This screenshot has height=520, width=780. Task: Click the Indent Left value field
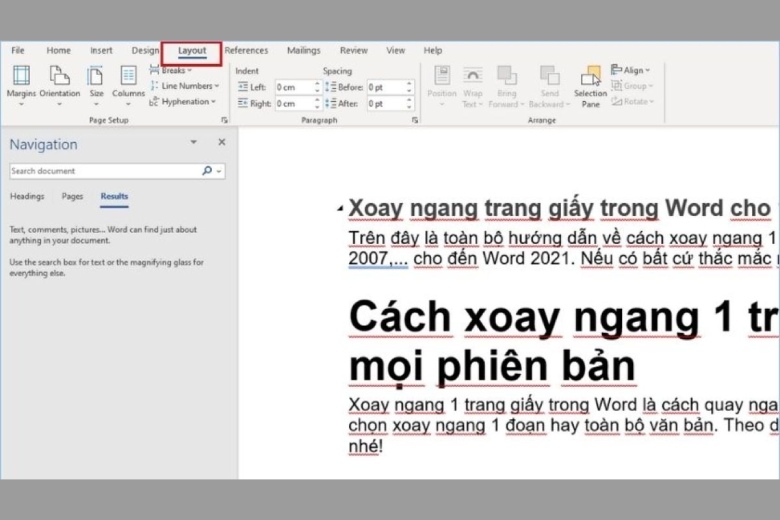coord(294,87)
